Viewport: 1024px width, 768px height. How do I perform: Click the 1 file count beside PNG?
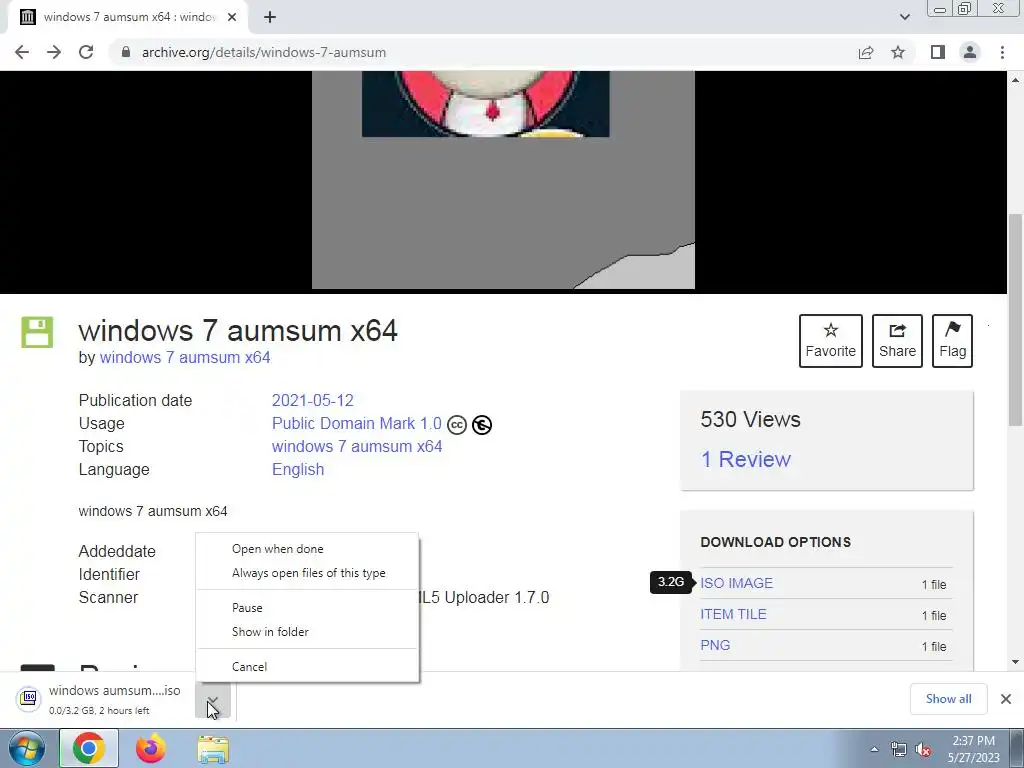point(934,647)
